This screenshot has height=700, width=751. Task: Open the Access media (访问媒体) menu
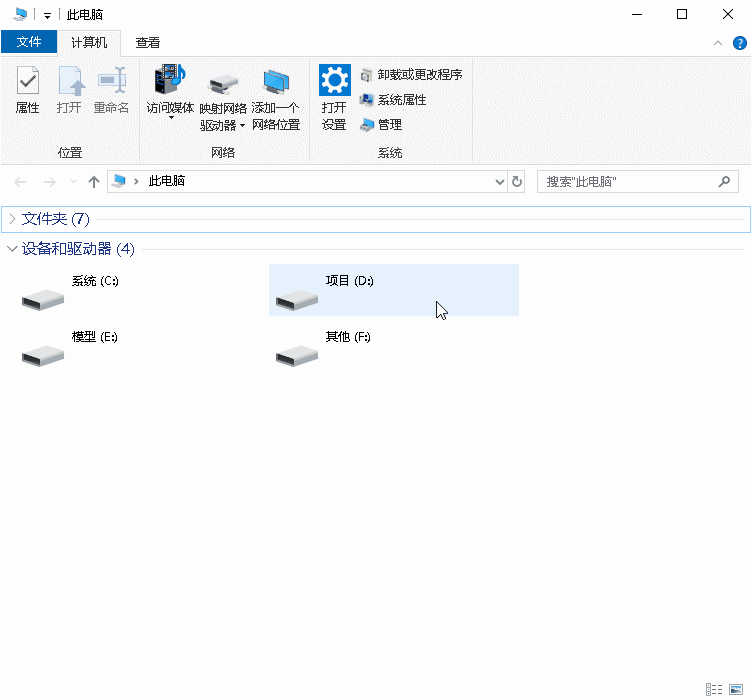[170, 92]
